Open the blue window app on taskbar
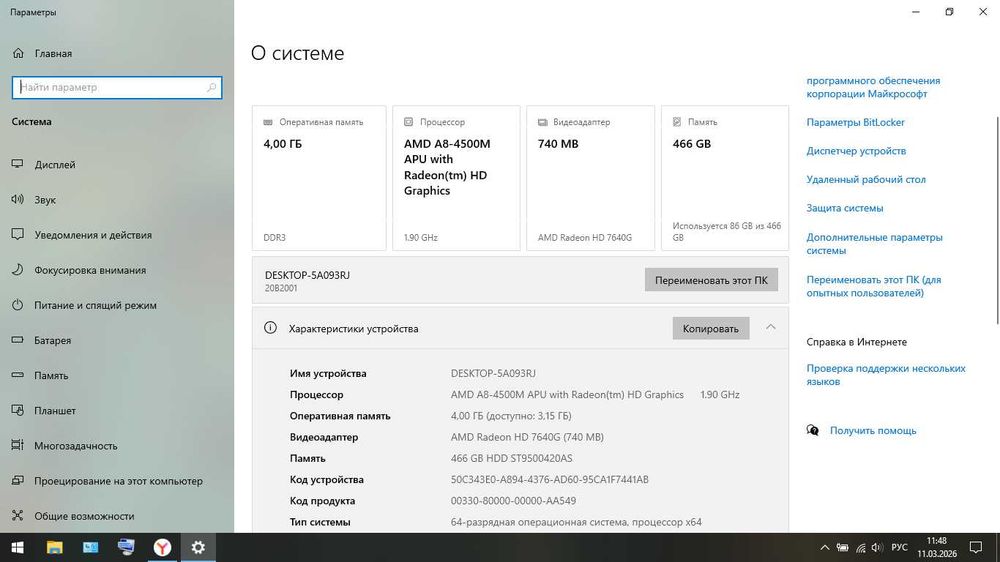Screen dimensions: 1000x562 pyautogui.click(x=91, y=547)
